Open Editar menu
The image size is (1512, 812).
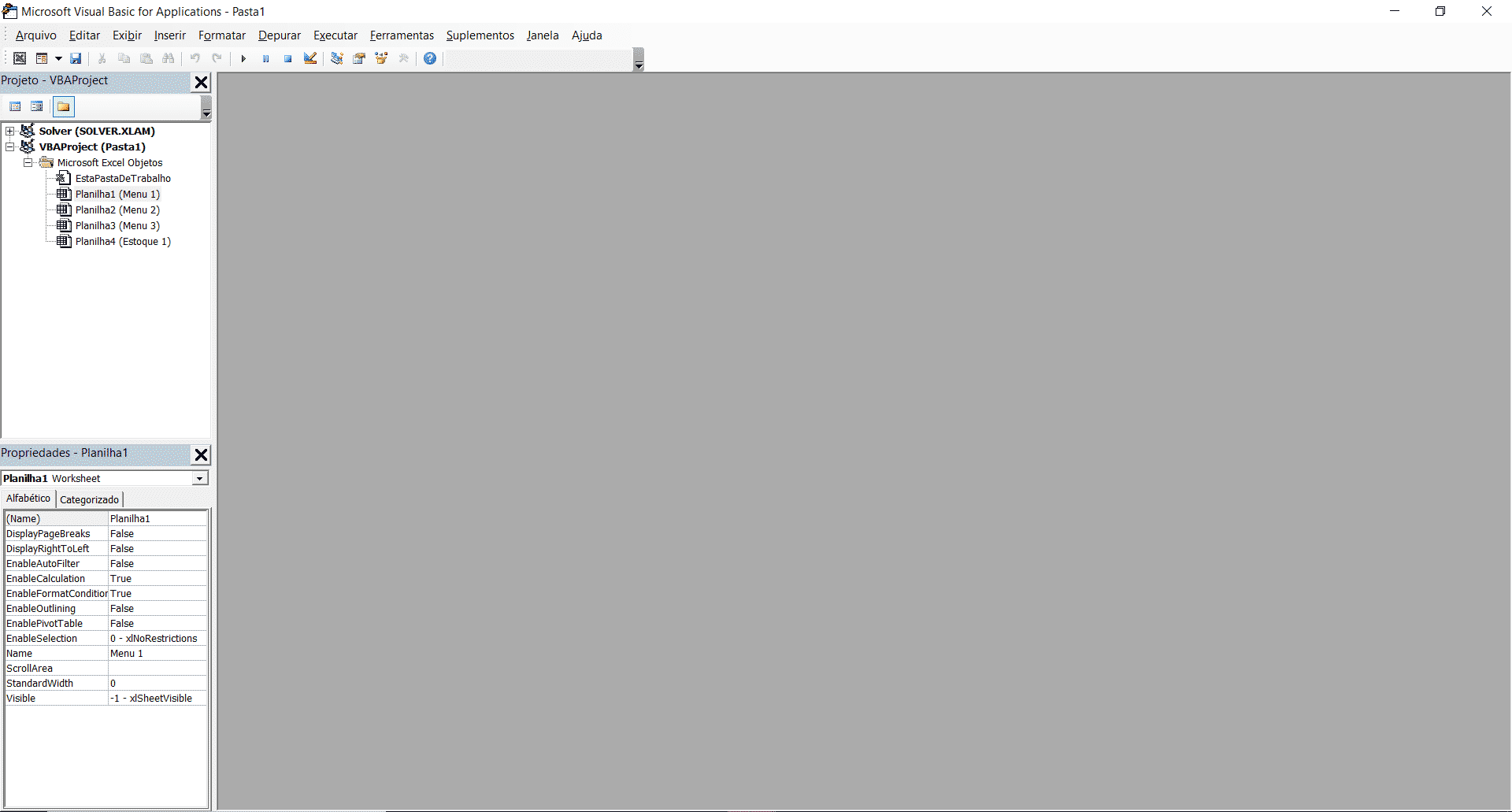tap(84, 35)
